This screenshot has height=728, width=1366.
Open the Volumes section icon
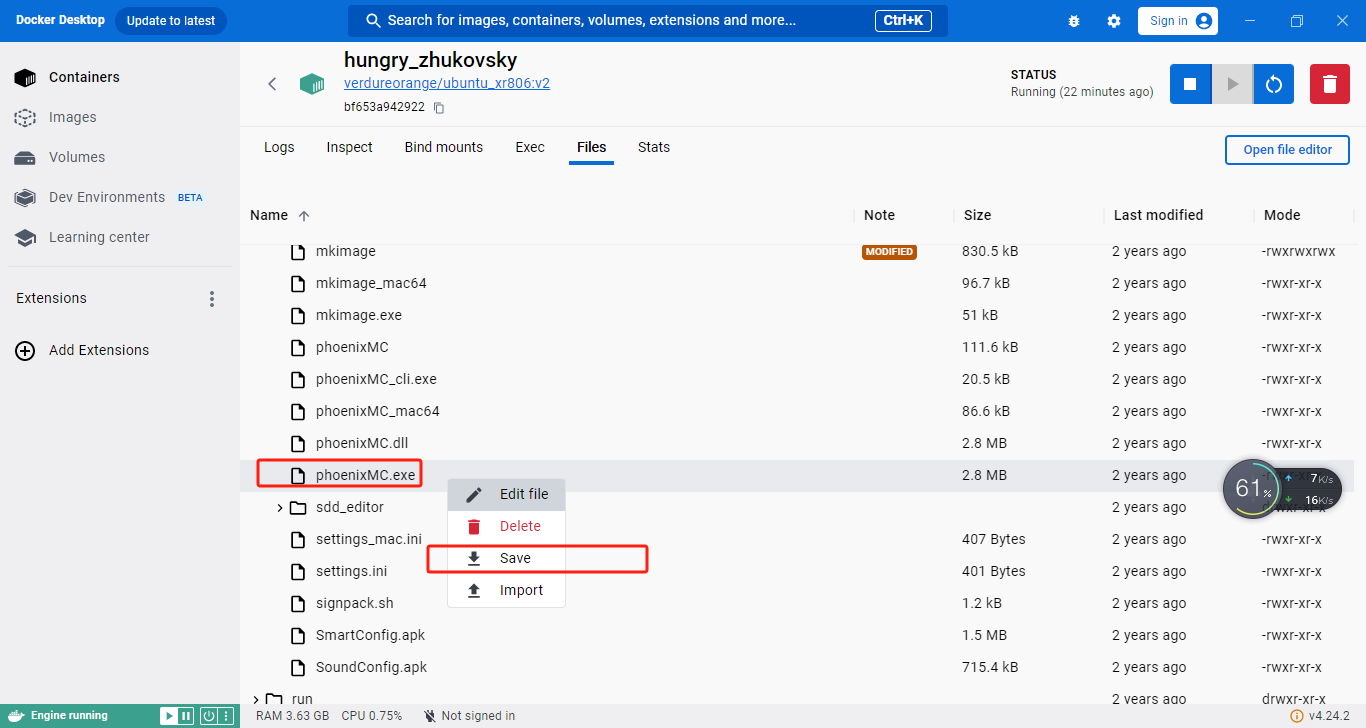click(25, 157)
